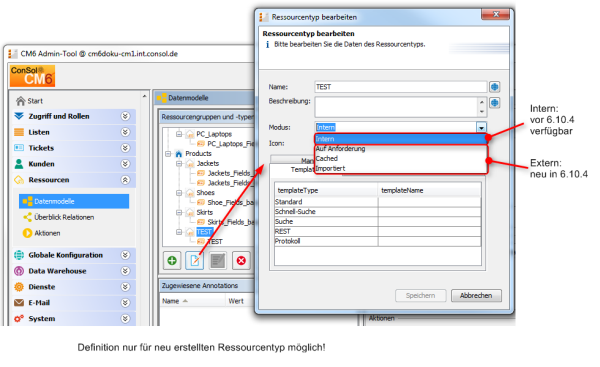Collapse the Jackets tree node
The height and width of the screenshot is (367, 600).
pyautogui.click(x=179, y=164)
